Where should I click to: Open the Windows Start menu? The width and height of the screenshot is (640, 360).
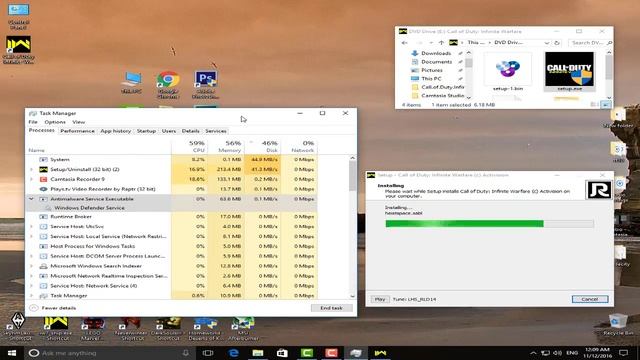point(11,353)
